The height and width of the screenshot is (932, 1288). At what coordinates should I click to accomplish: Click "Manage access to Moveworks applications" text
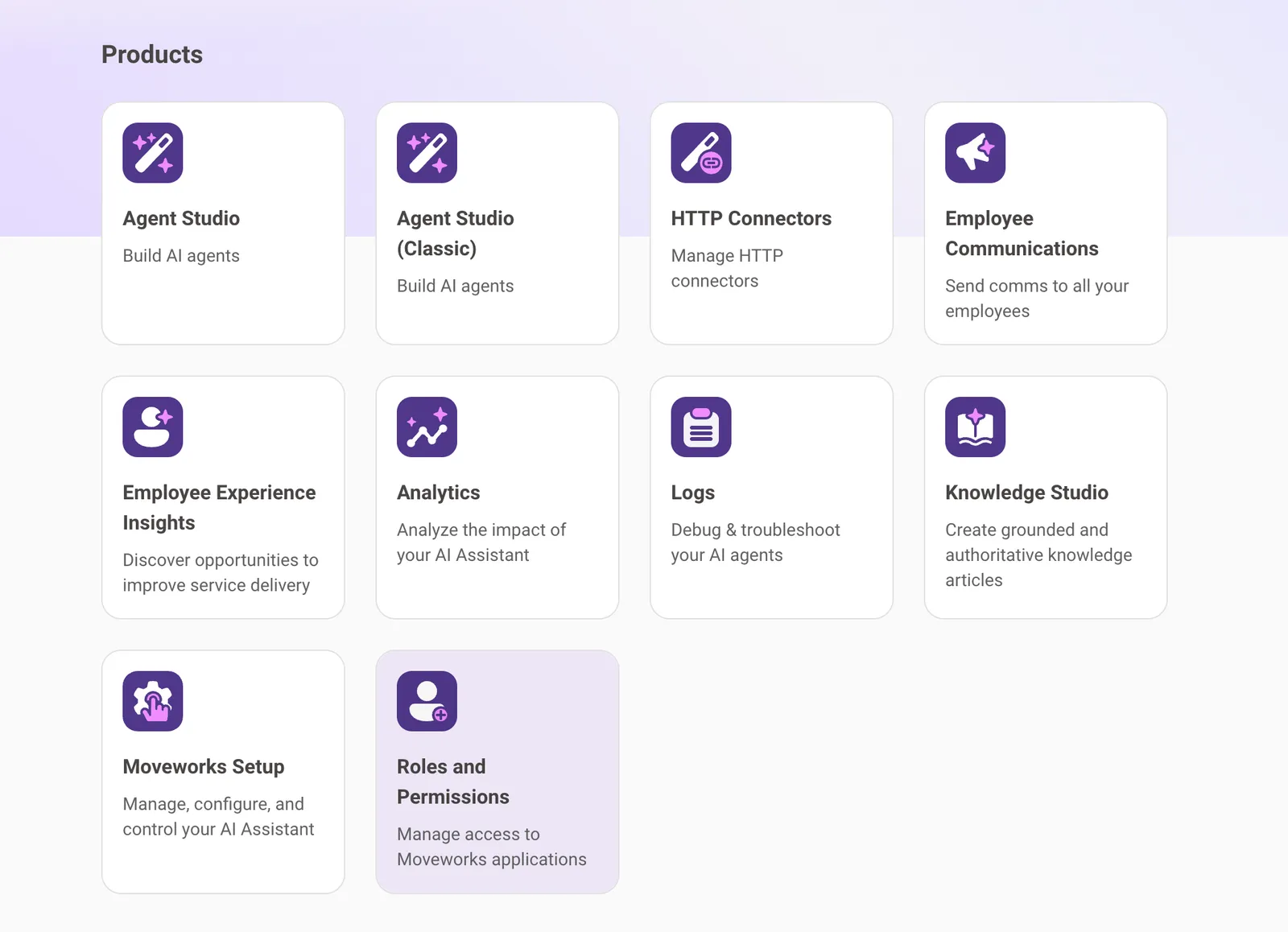click(x=492, y=847)
